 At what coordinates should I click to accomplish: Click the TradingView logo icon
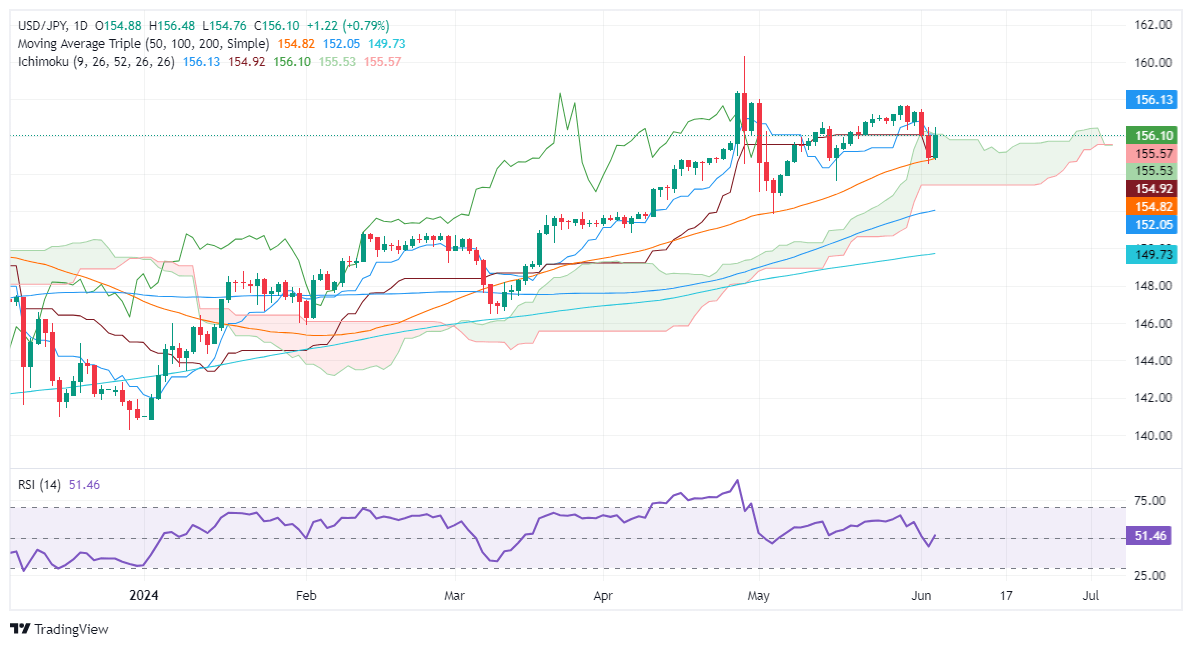(x=20, y=629)
